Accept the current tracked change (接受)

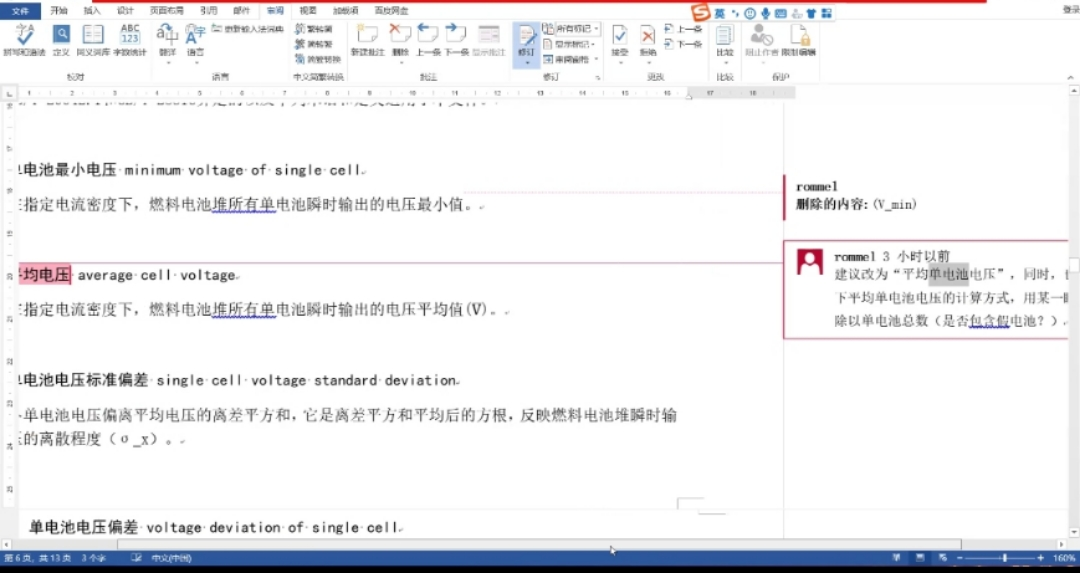point(620,38)
